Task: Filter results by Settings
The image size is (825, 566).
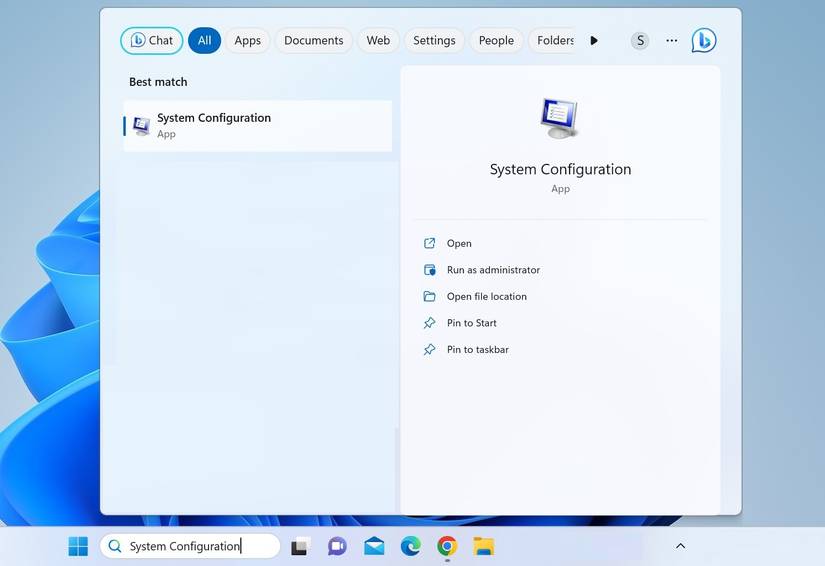Action: pyautogui.click(x=434, y=41)
